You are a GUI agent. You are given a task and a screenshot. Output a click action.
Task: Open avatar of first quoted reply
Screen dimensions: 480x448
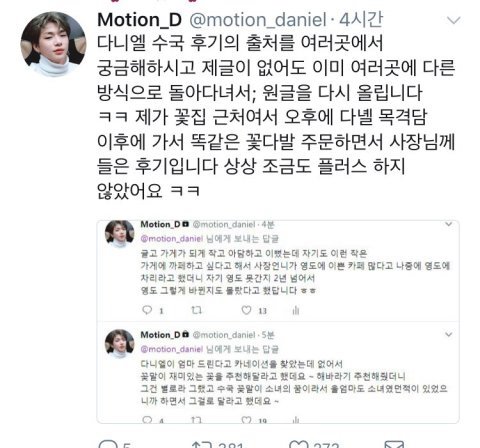coord(120,234)
